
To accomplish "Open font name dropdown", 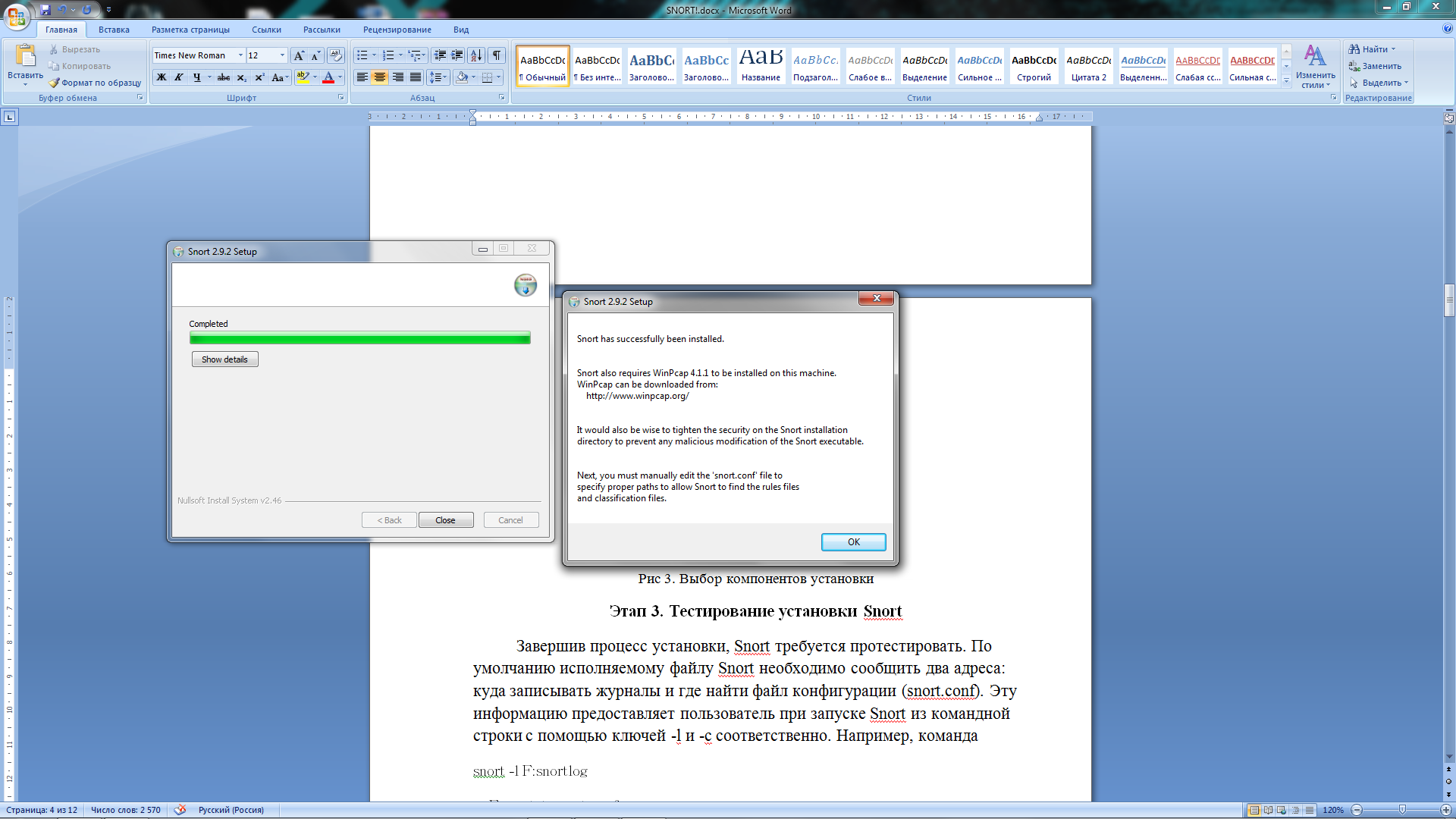I will point(240,55).
